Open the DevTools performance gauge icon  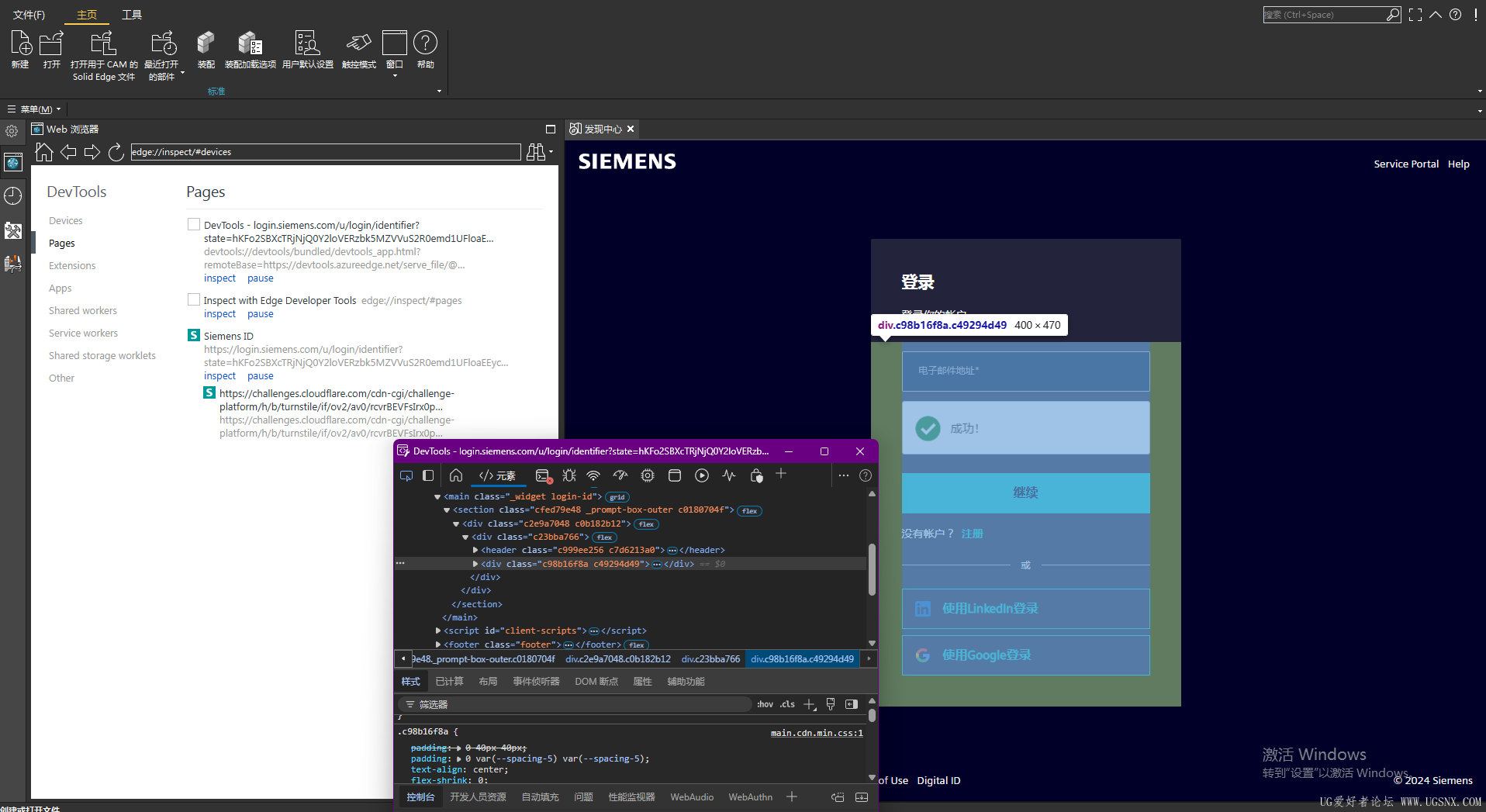coord(620,475)
